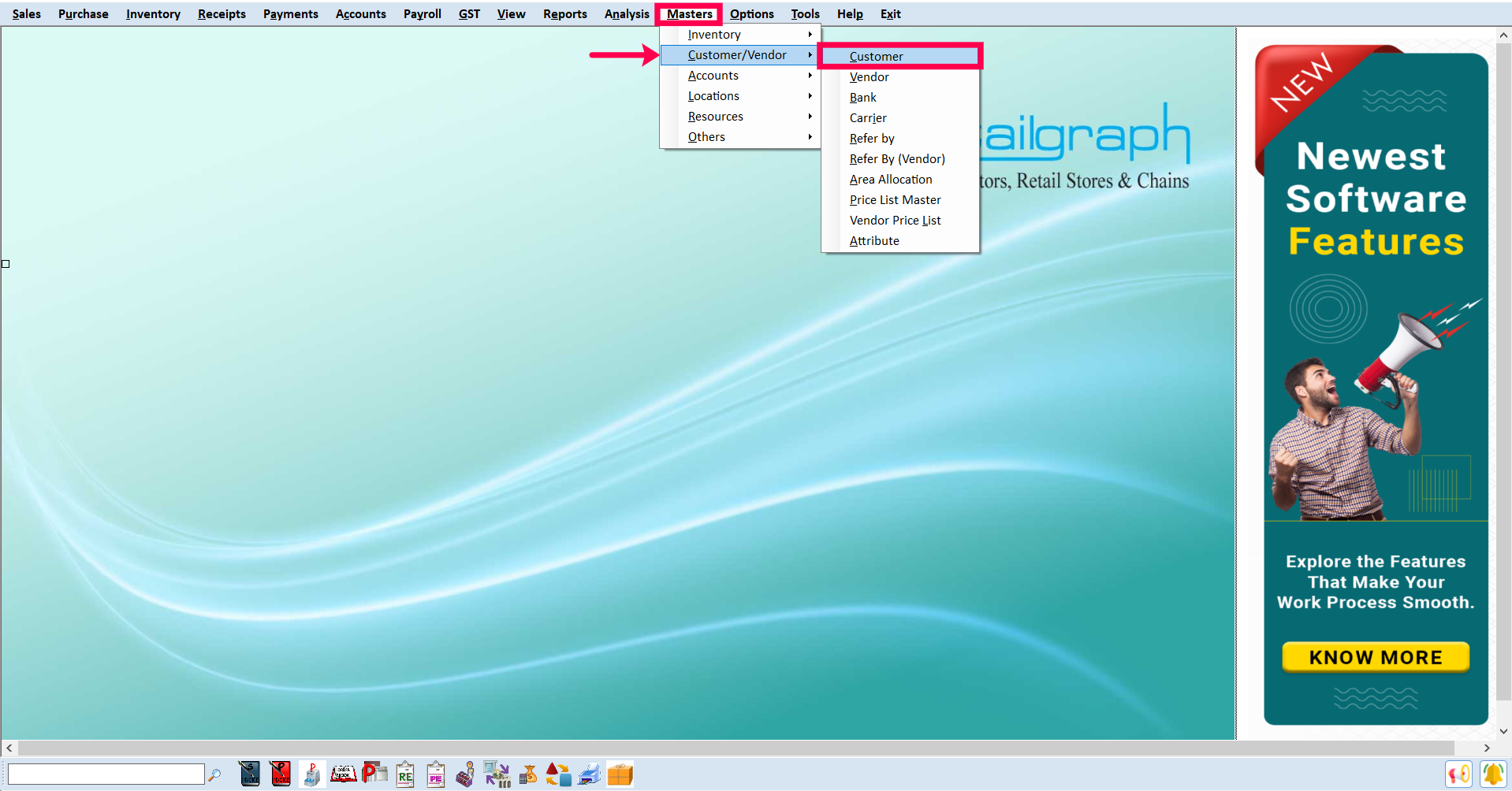Viewport: 1512px width, 791px height.
Task: Open the Options menu
Action: (x=752, y=14)
